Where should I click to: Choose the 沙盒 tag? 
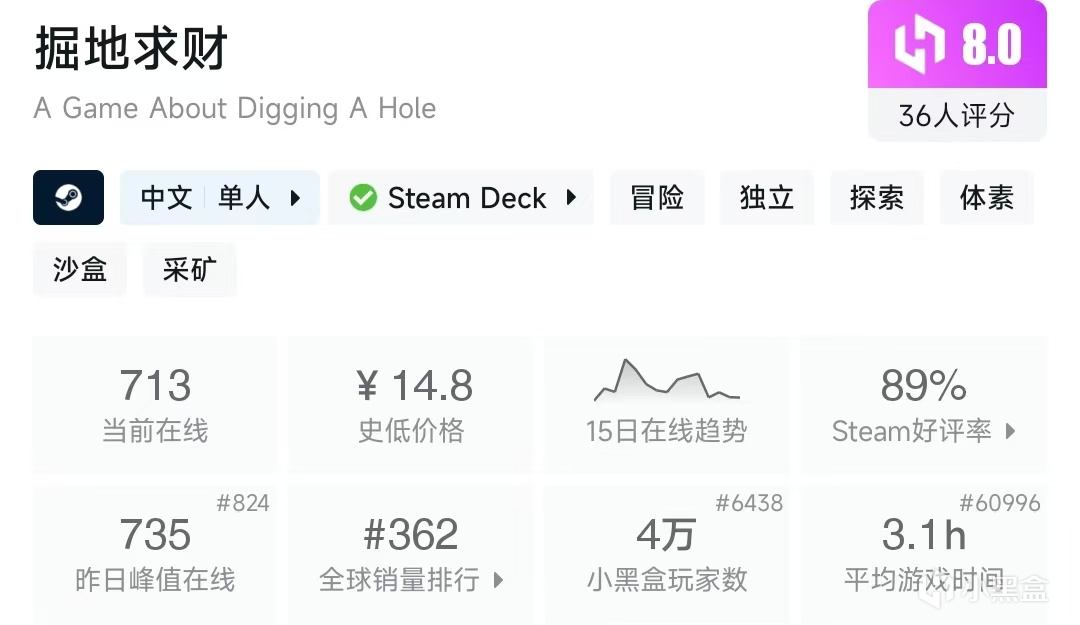point(80,269)
